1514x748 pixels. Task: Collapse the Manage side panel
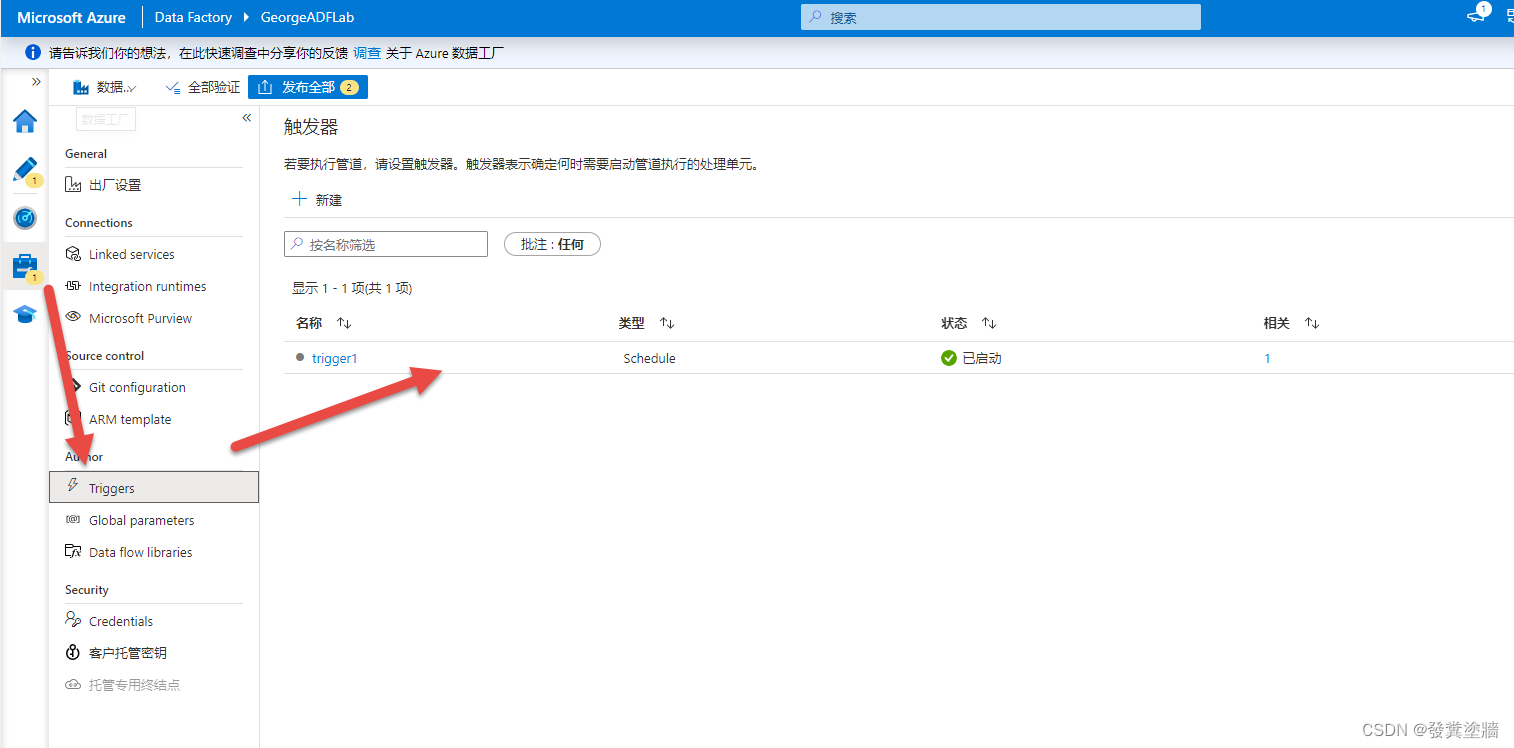[x=247, y=118]
